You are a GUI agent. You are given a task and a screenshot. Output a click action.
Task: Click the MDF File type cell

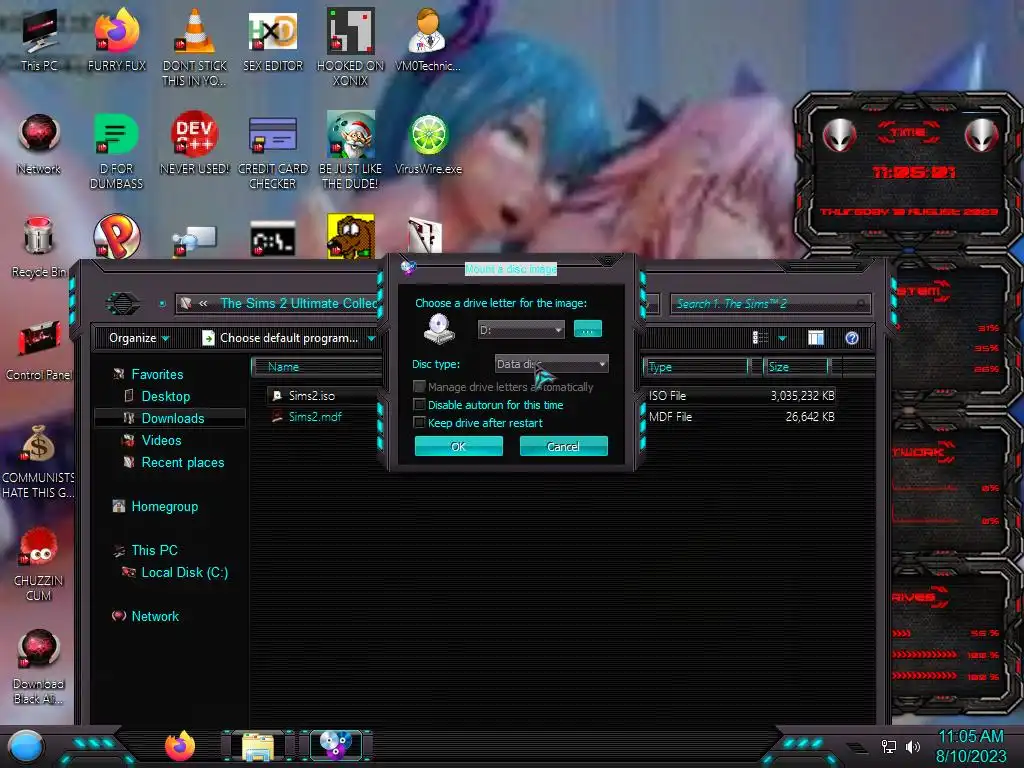pos(670,417)
